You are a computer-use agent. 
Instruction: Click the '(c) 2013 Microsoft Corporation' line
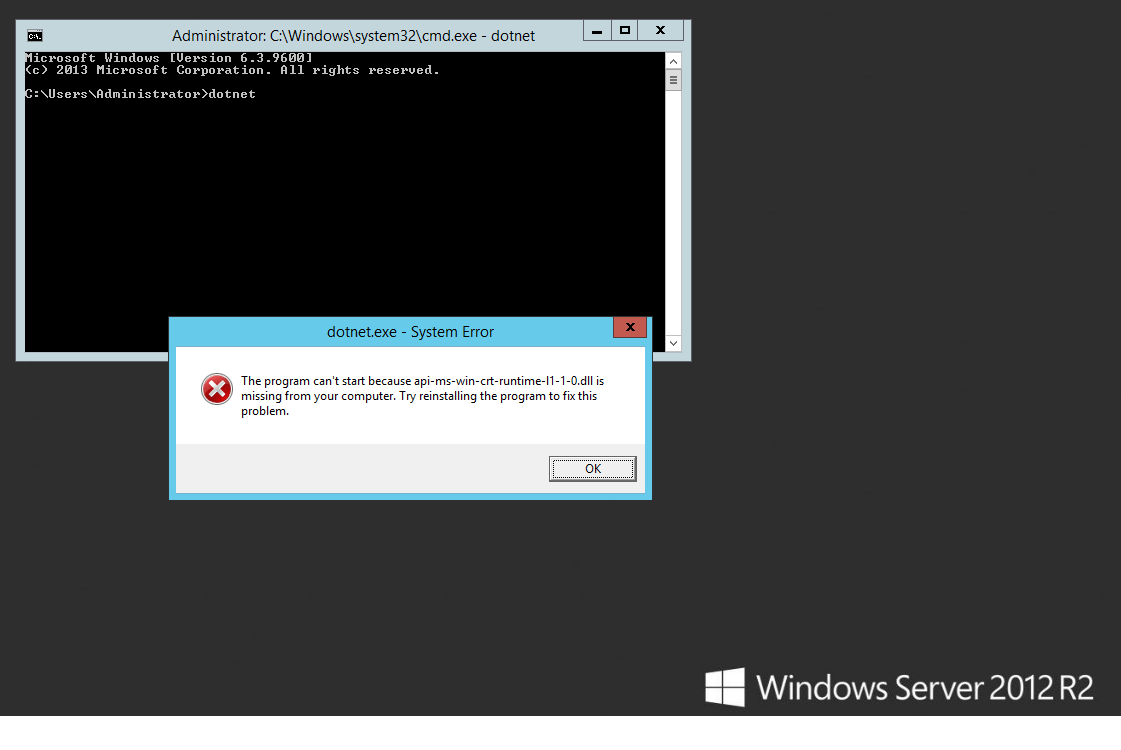pyautogui.click(x=232, y=70)
